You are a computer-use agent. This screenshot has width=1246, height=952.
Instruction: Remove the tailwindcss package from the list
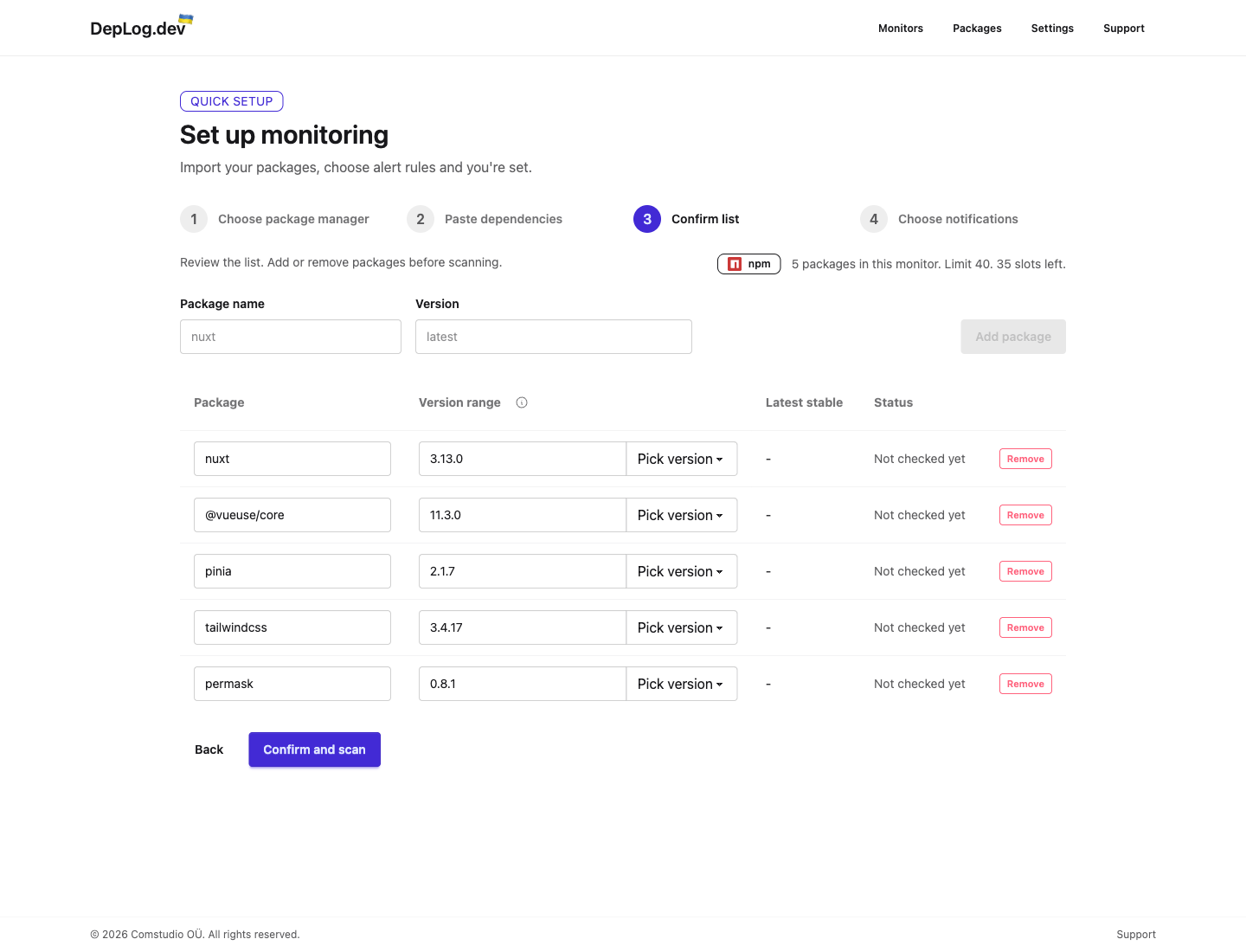pyautogui.click(x=1025, y=627)
